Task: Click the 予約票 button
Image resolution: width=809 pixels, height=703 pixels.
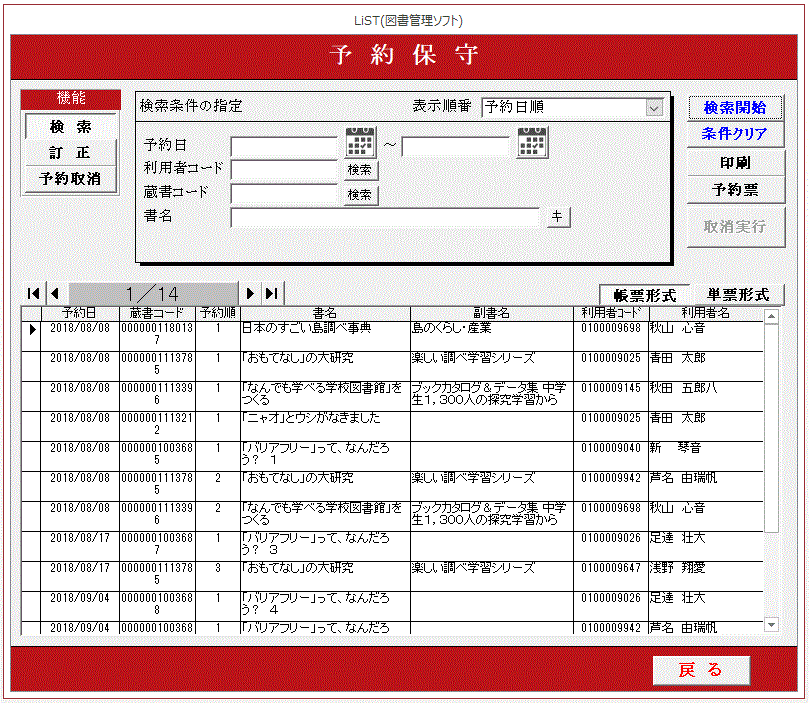Action: (735, 190)
